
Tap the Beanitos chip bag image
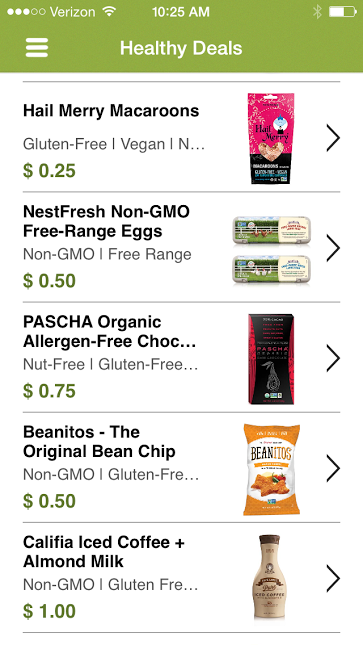(271, 469)
